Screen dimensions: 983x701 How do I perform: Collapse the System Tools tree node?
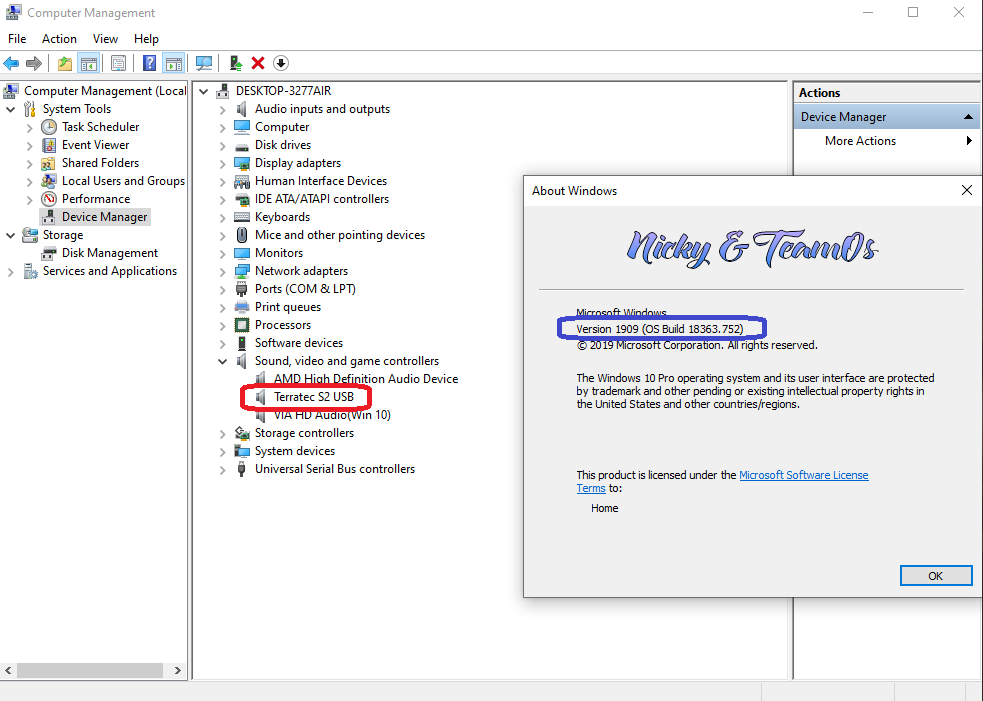point(11,110)
